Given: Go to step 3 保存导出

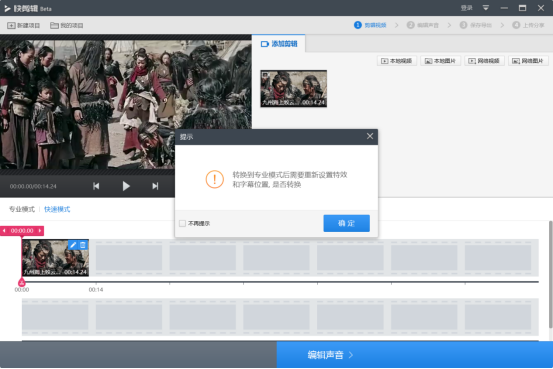Looking at the screenshot, I should 475,25.
